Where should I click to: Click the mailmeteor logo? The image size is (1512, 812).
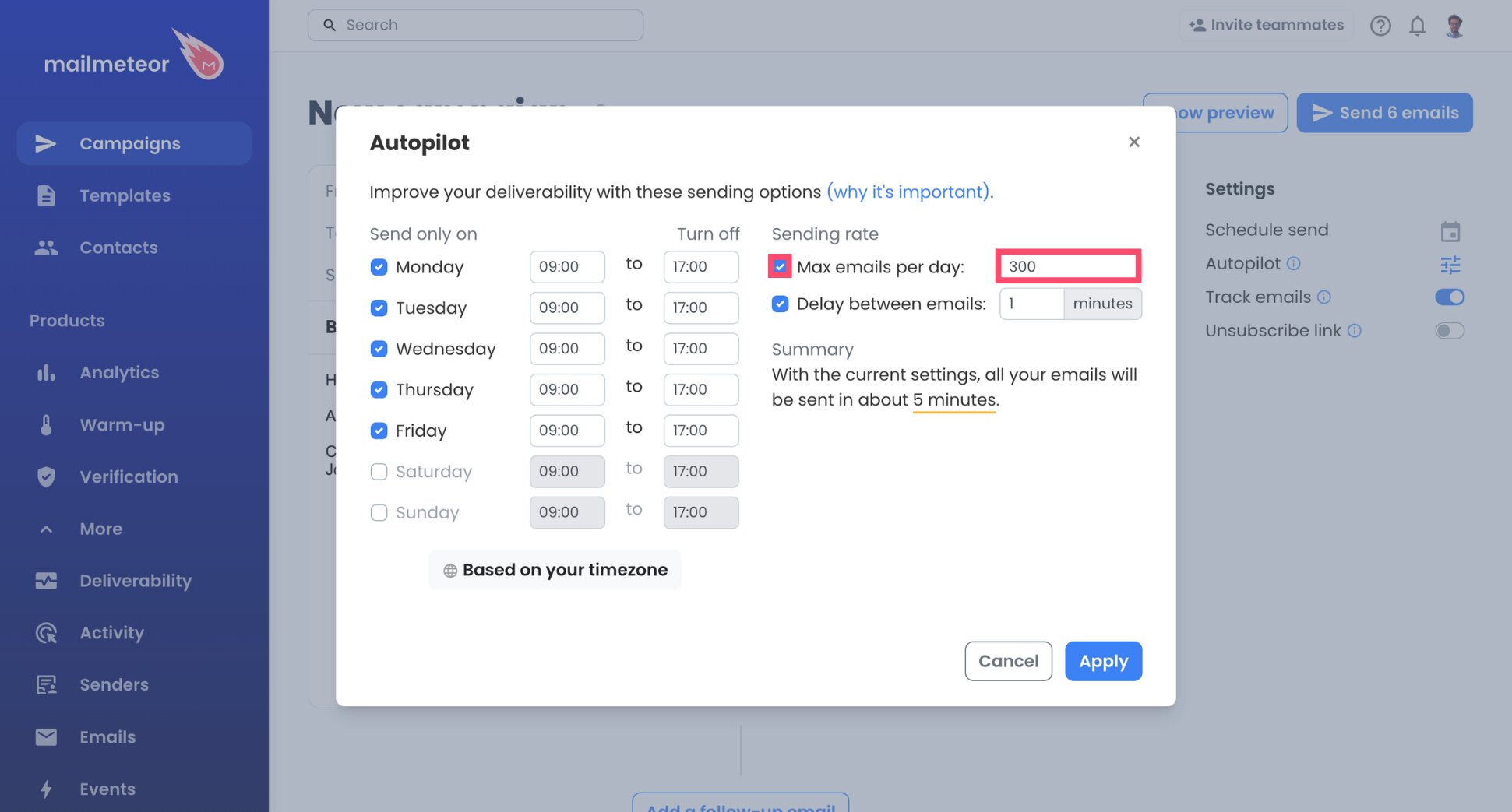(x=133, y=56)
